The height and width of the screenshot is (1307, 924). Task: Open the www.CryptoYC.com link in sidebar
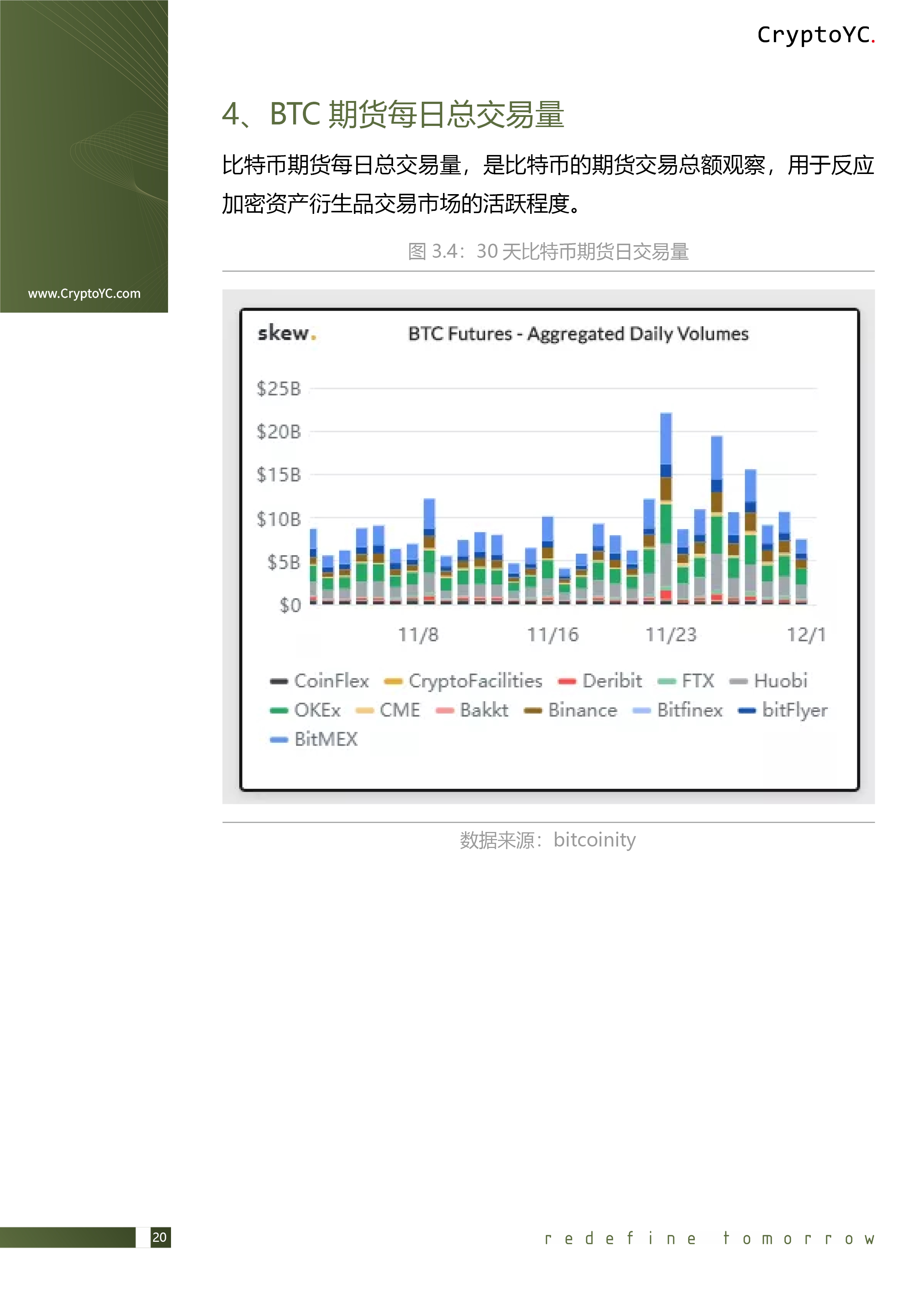84,294
